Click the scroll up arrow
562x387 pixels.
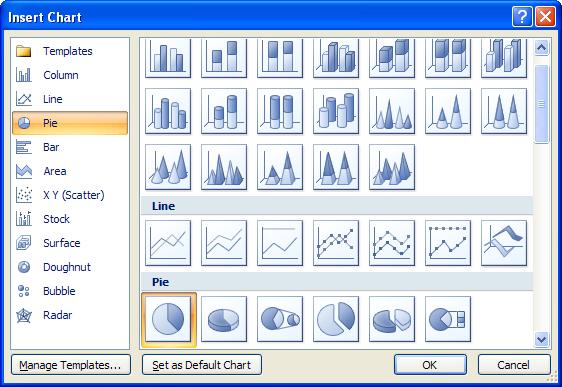[x=541, y=47]
